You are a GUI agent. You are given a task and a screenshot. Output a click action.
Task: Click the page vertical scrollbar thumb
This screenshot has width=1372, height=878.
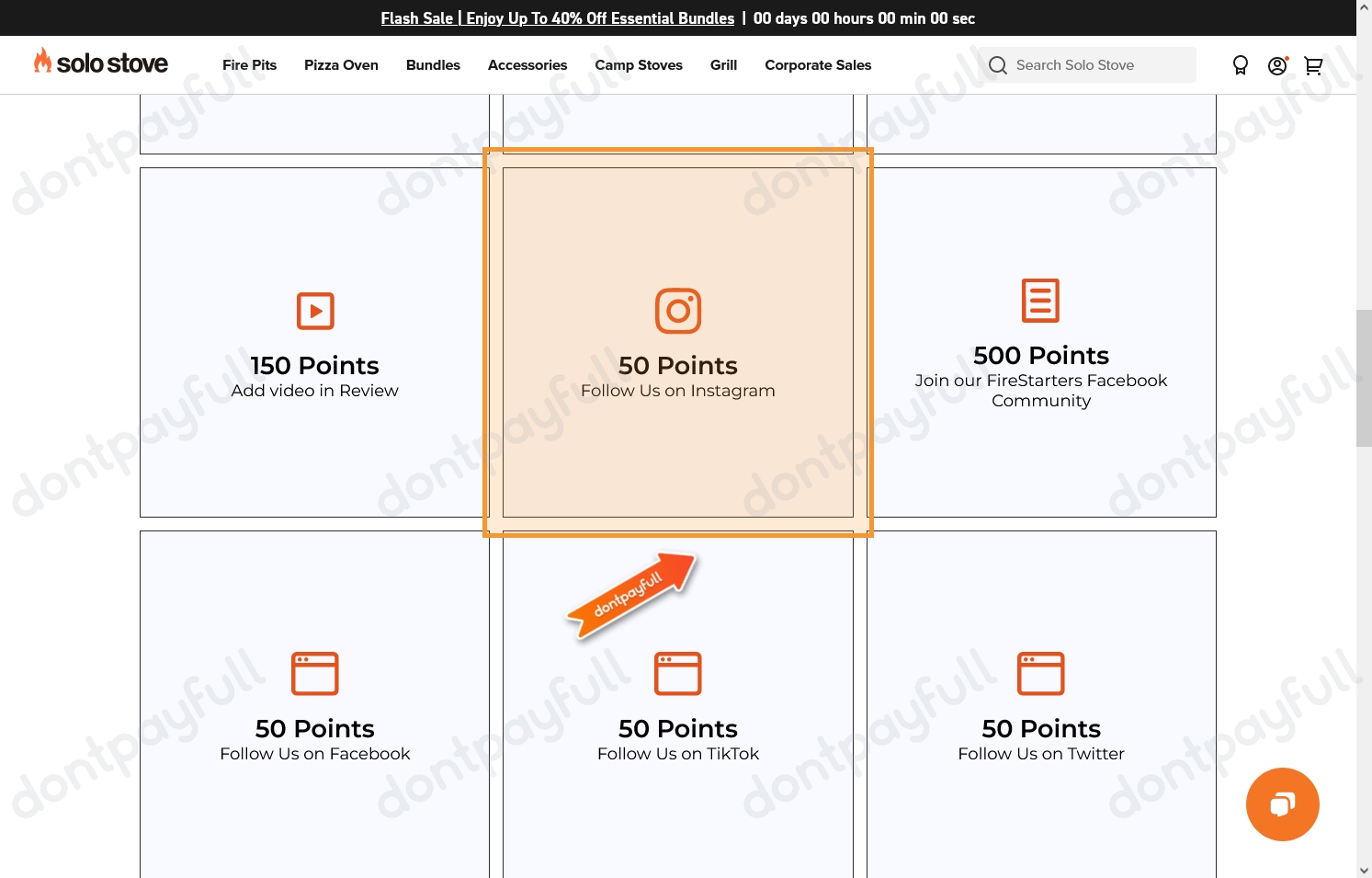tap(1364, 378)
